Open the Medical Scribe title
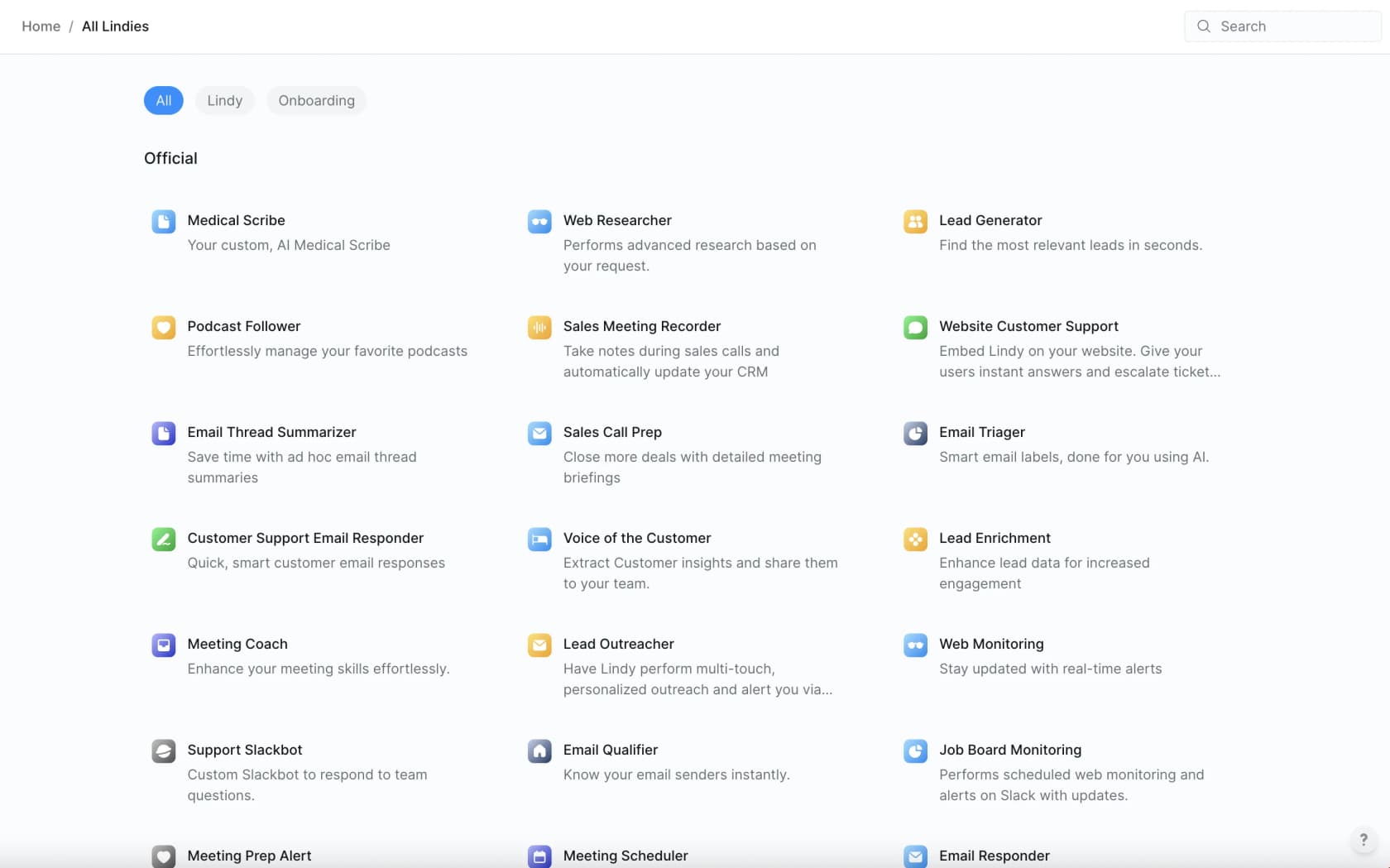The image size is (1390, 868). pos(236,220)
